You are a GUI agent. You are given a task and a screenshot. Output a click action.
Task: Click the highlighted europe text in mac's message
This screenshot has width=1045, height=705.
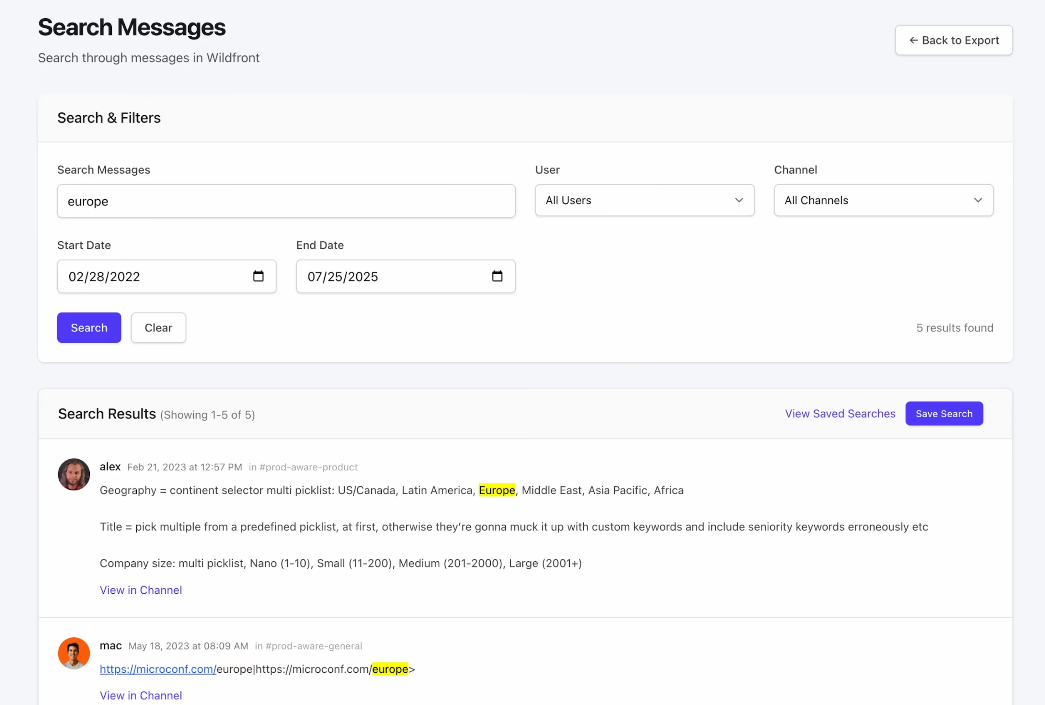[391, 668]
